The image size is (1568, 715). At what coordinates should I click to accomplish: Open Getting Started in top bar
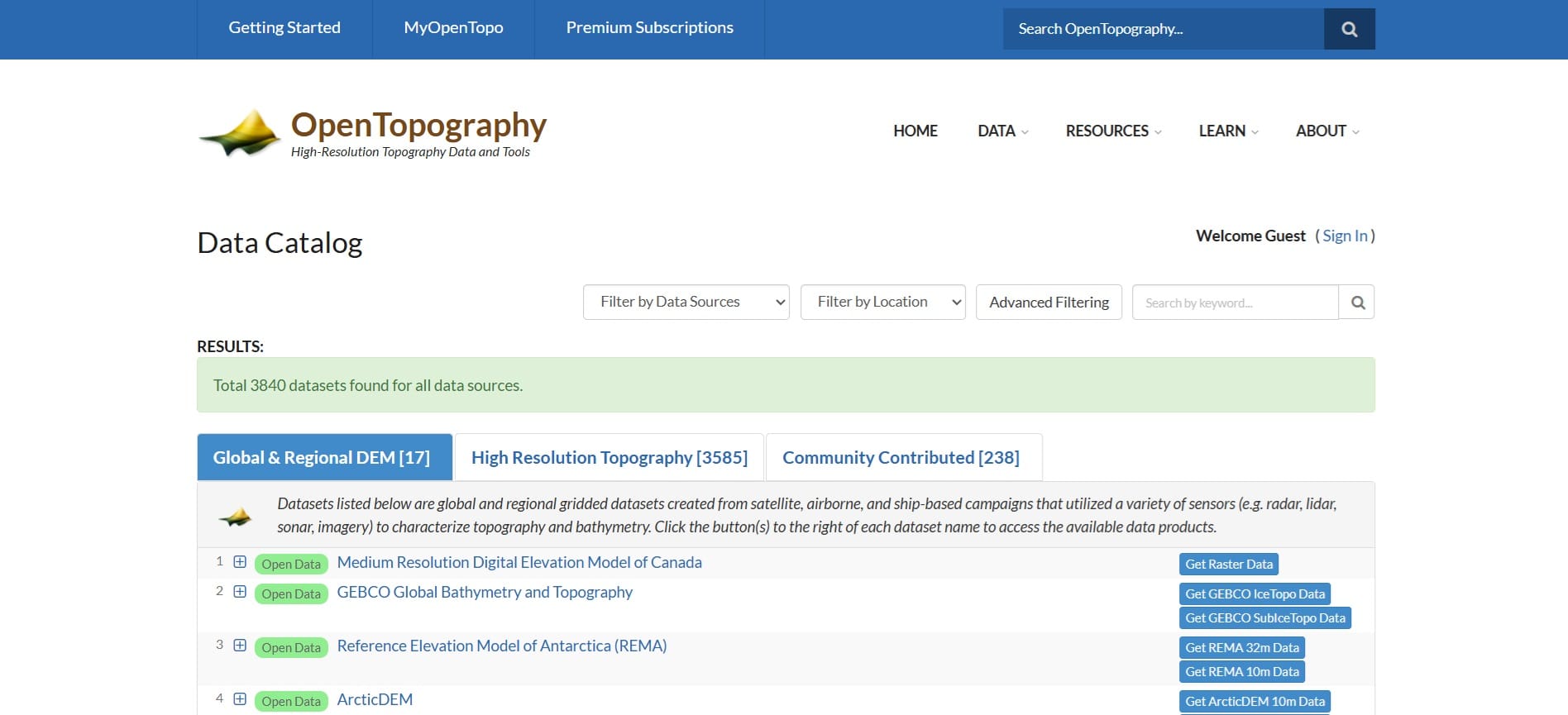point(284,28)
